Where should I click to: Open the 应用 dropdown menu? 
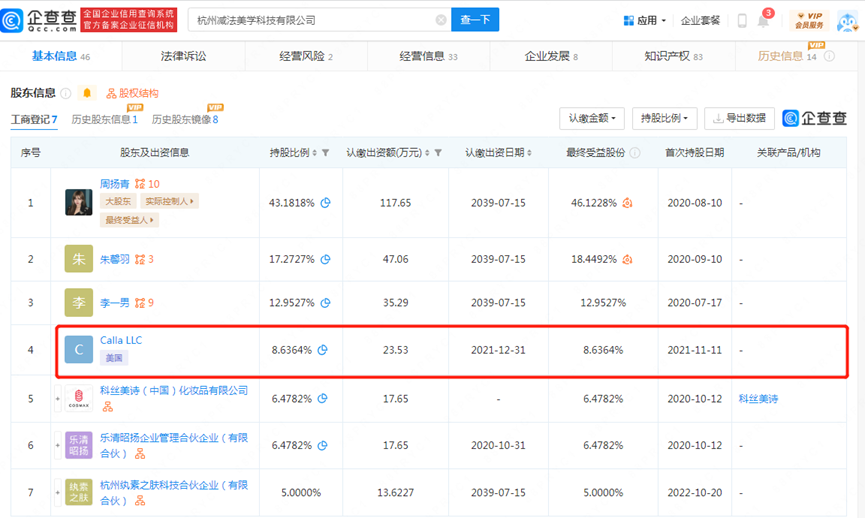(x=644, y=20)
